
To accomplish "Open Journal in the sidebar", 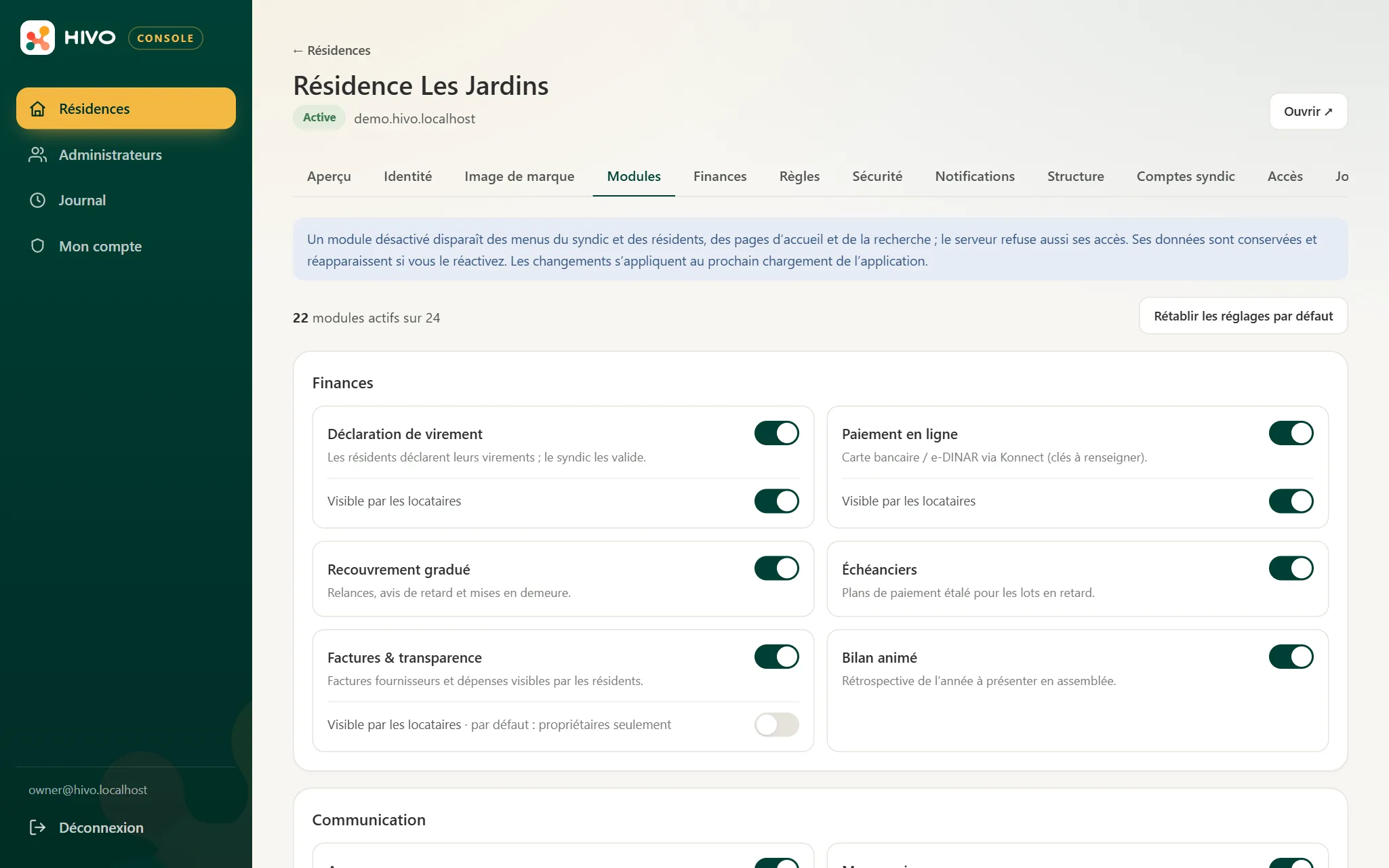I will coord(126,200).
